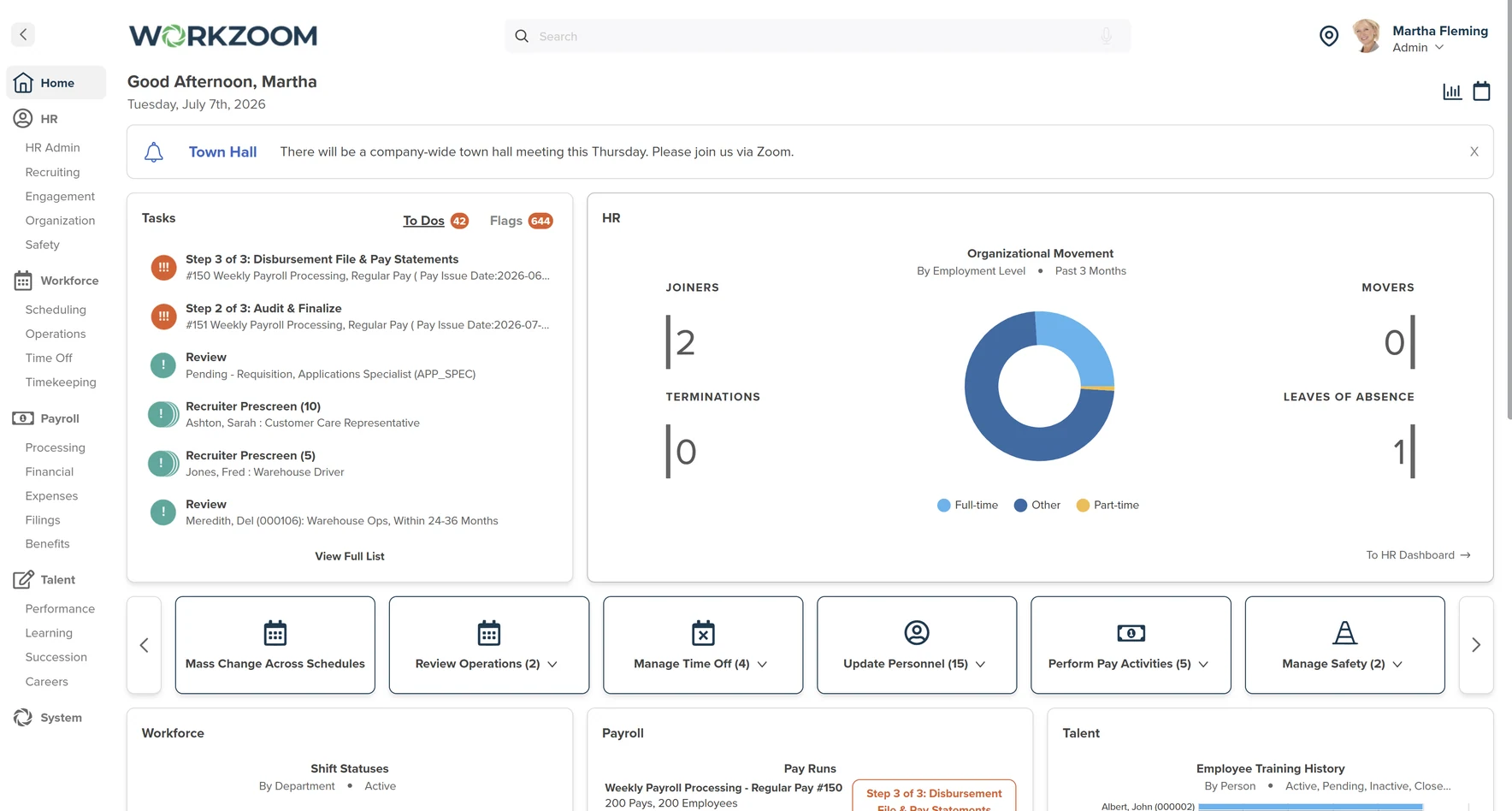Open HR Admin menu item
1512x811 pixels.
point(52,147)
